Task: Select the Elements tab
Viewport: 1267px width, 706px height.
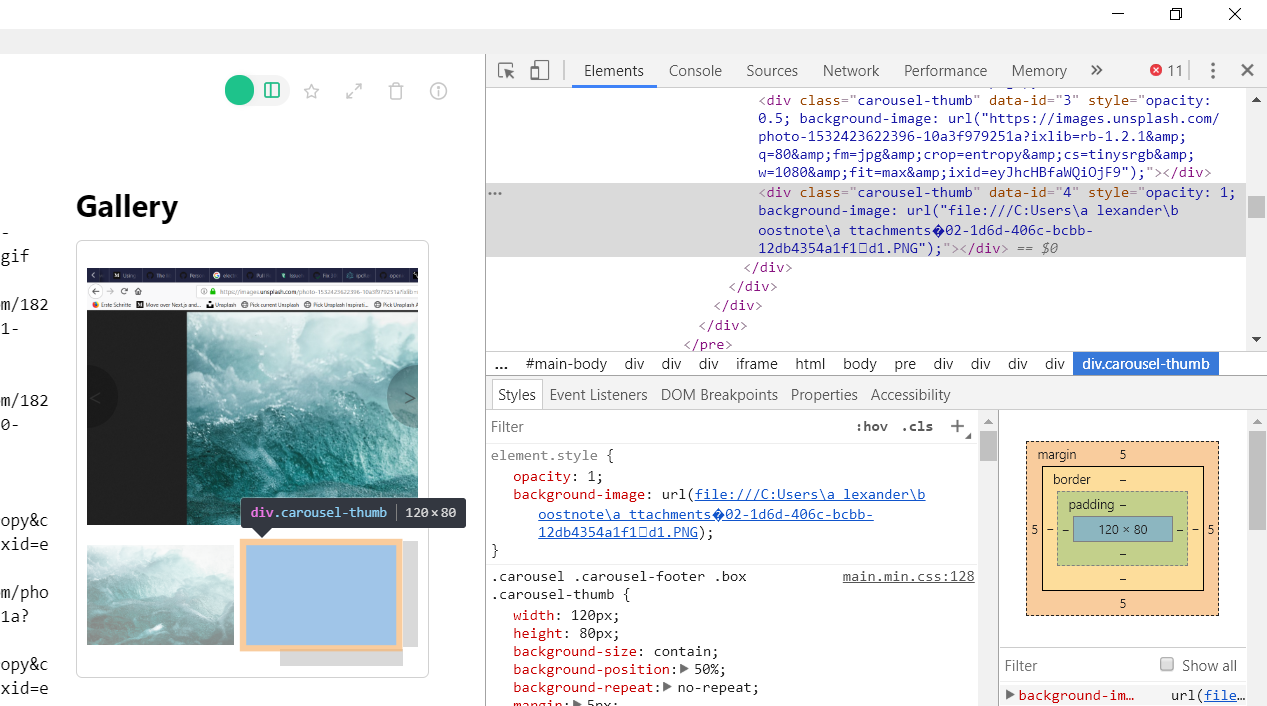Action: [614, 70]
